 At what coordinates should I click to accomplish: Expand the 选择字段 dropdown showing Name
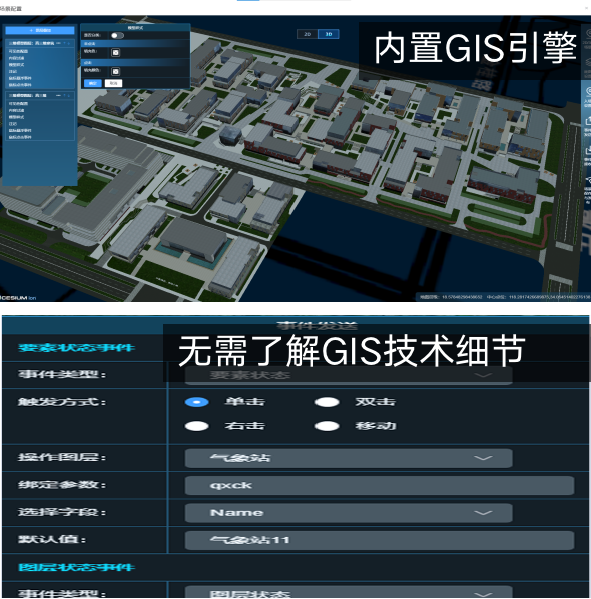coord(348,513)
